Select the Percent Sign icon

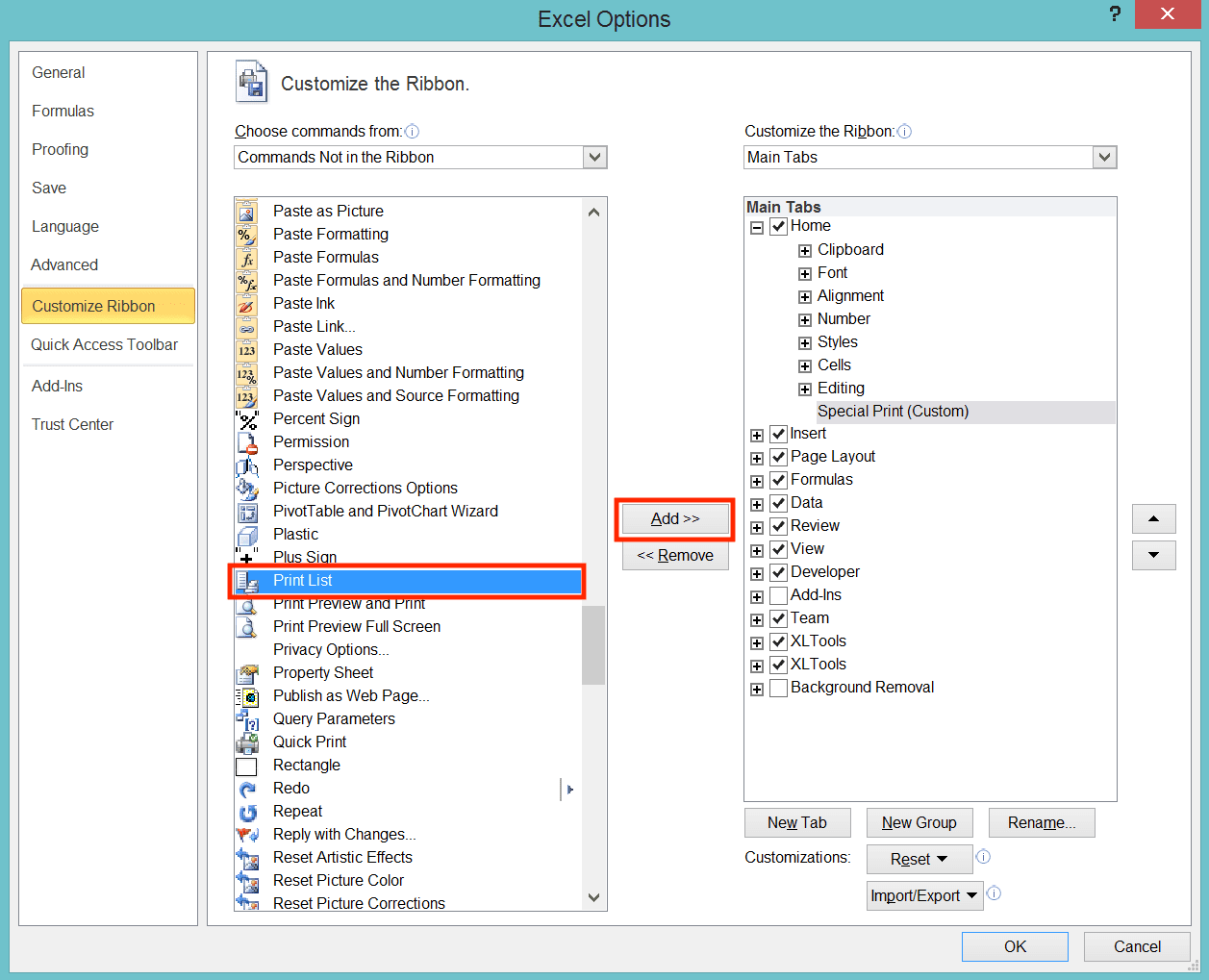[x=247, y=419]
